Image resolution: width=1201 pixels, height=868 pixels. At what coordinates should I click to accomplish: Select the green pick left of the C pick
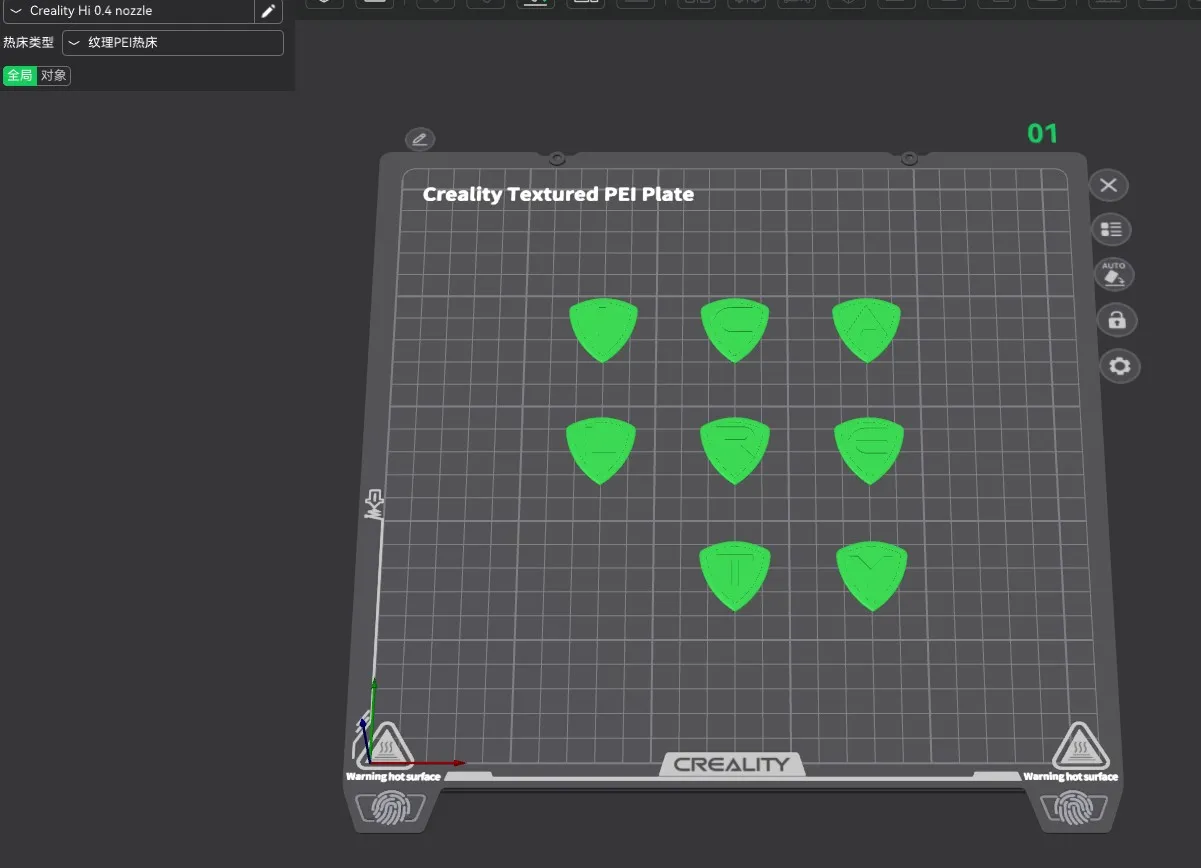coord(603,330)
